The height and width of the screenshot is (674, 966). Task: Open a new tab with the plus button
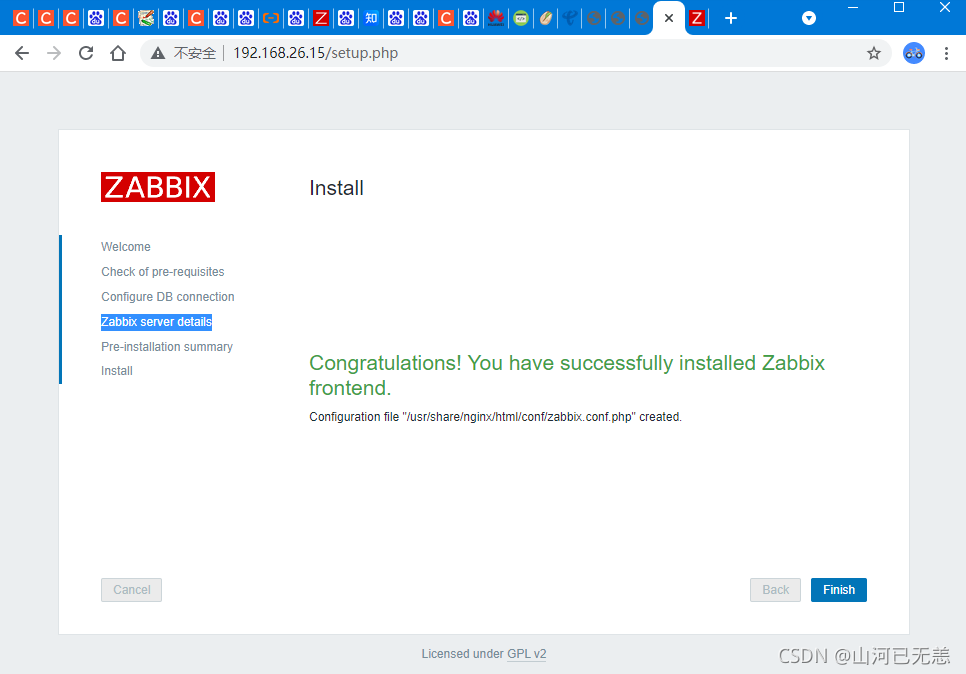pyautogui.click(x=731, y=18)
